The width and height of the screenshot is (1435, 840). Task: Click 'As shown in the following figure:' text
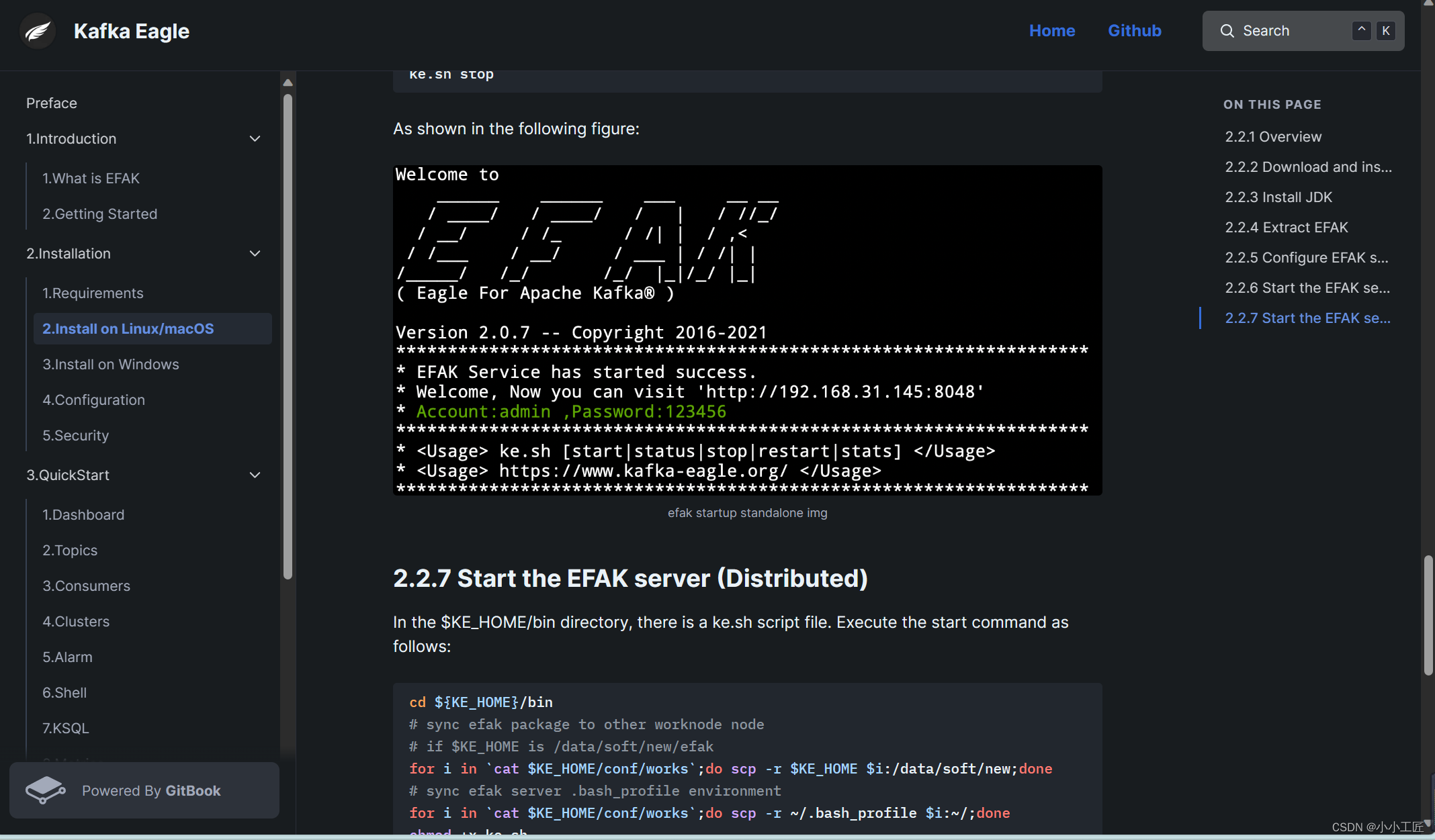pos(516,129)
